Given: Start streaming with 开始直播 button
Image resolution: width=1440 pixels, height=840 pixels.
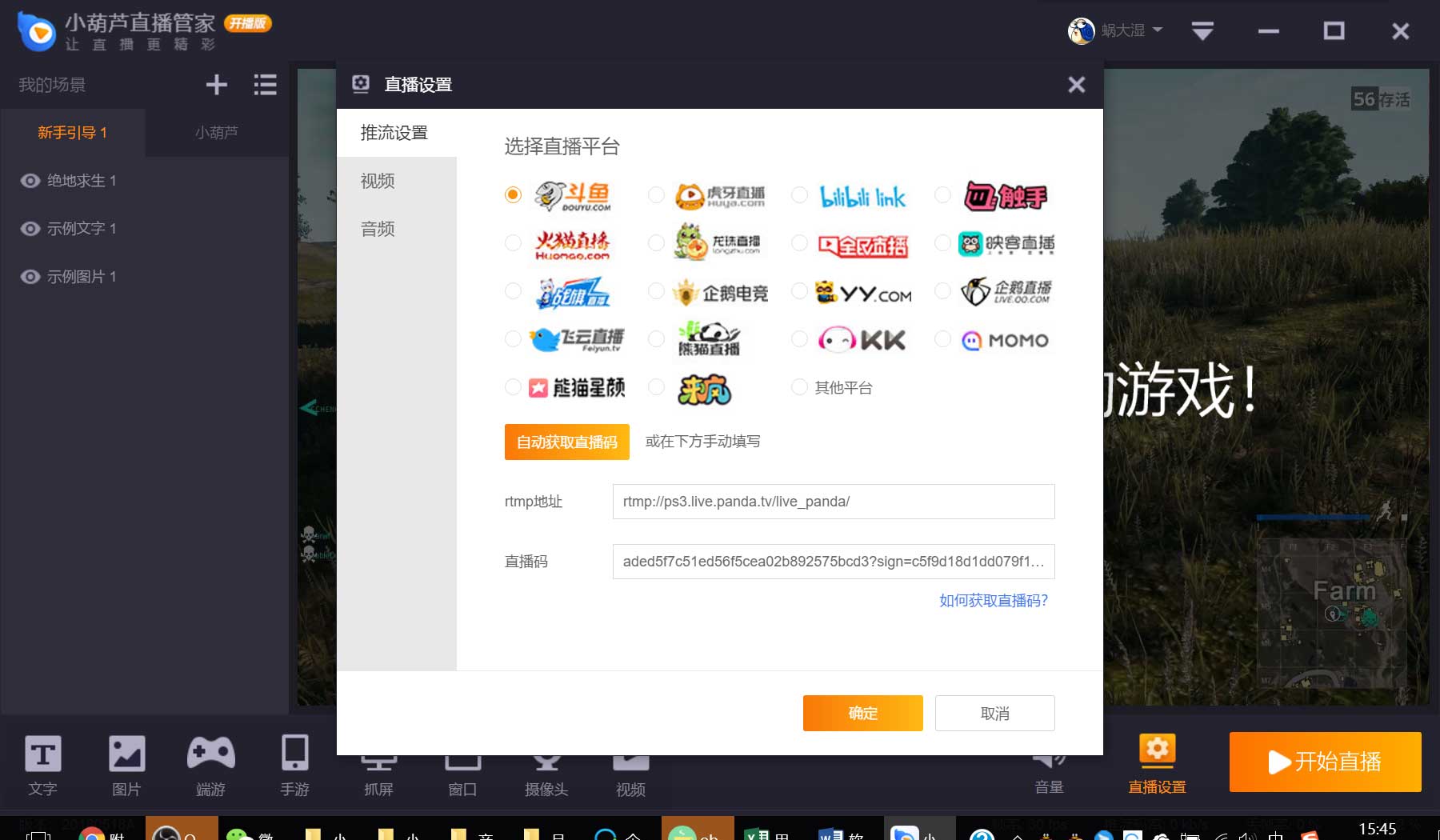Looking at the screenshot, I should pos(1326,762).
